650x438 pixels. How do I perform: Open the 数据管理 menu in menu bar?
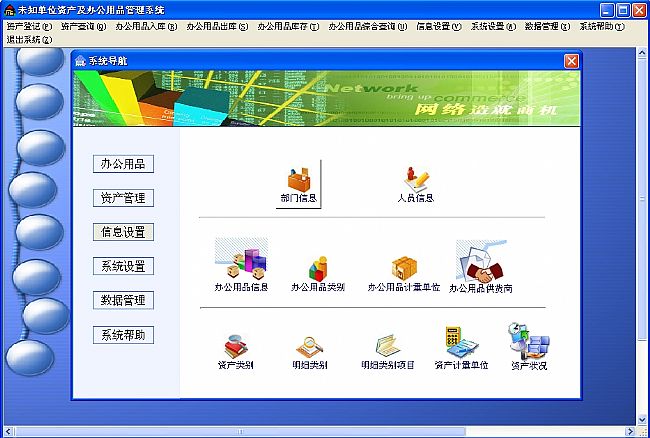(547, 27)
